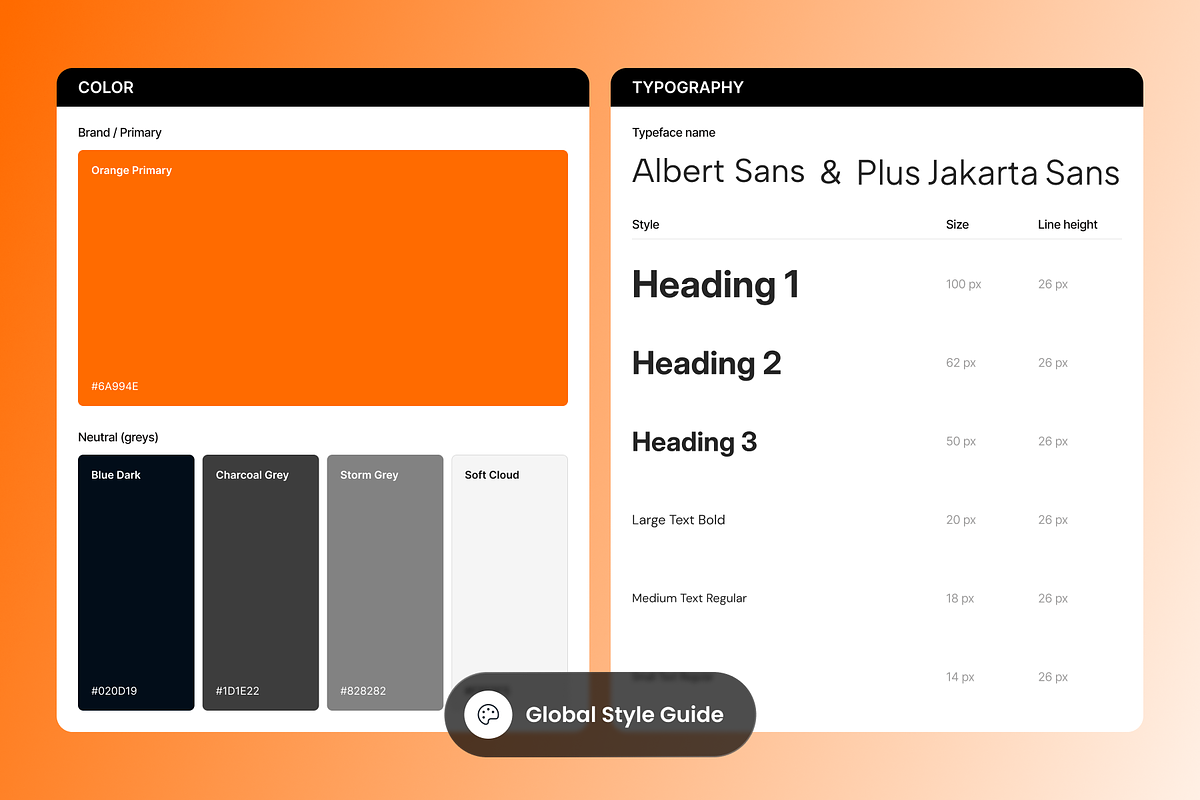Click the #1D1E22 hex code
Viewport: 1200px width, 800px height.
point(238,691)
